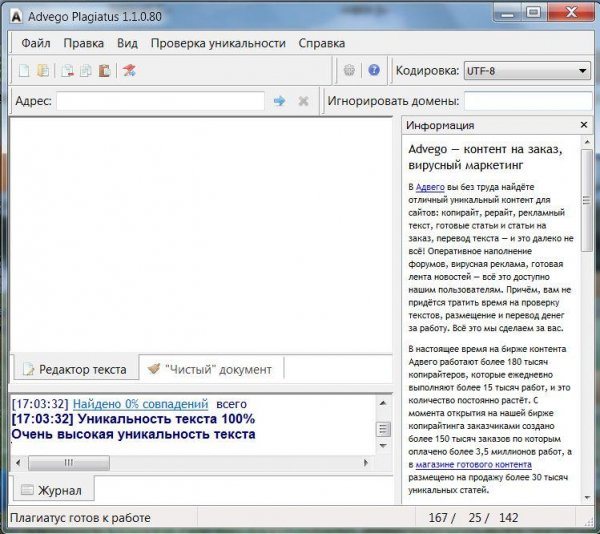Click the Информация panel scroll down arrow
The width and height of the screenshot is (600, 534).
click(587, 498)
